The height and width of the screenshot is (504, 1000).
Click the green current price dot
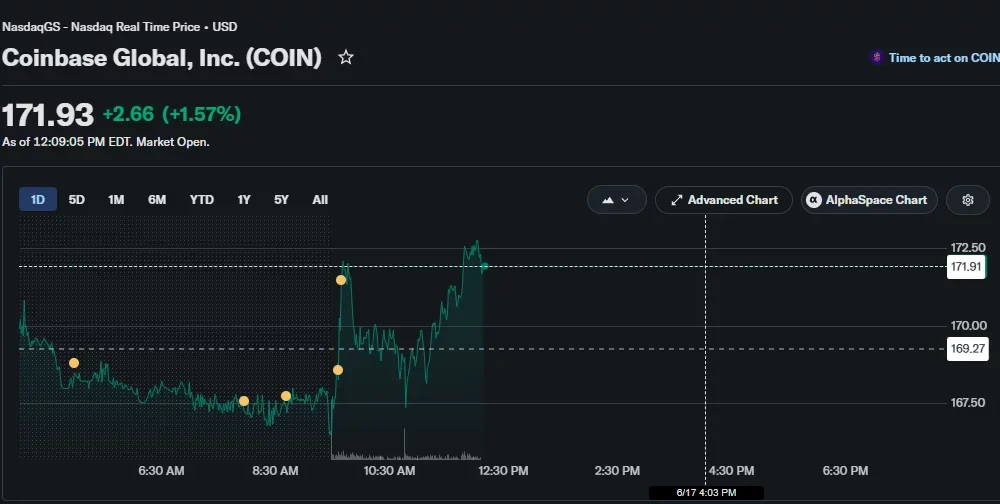[x=485, y=266]
